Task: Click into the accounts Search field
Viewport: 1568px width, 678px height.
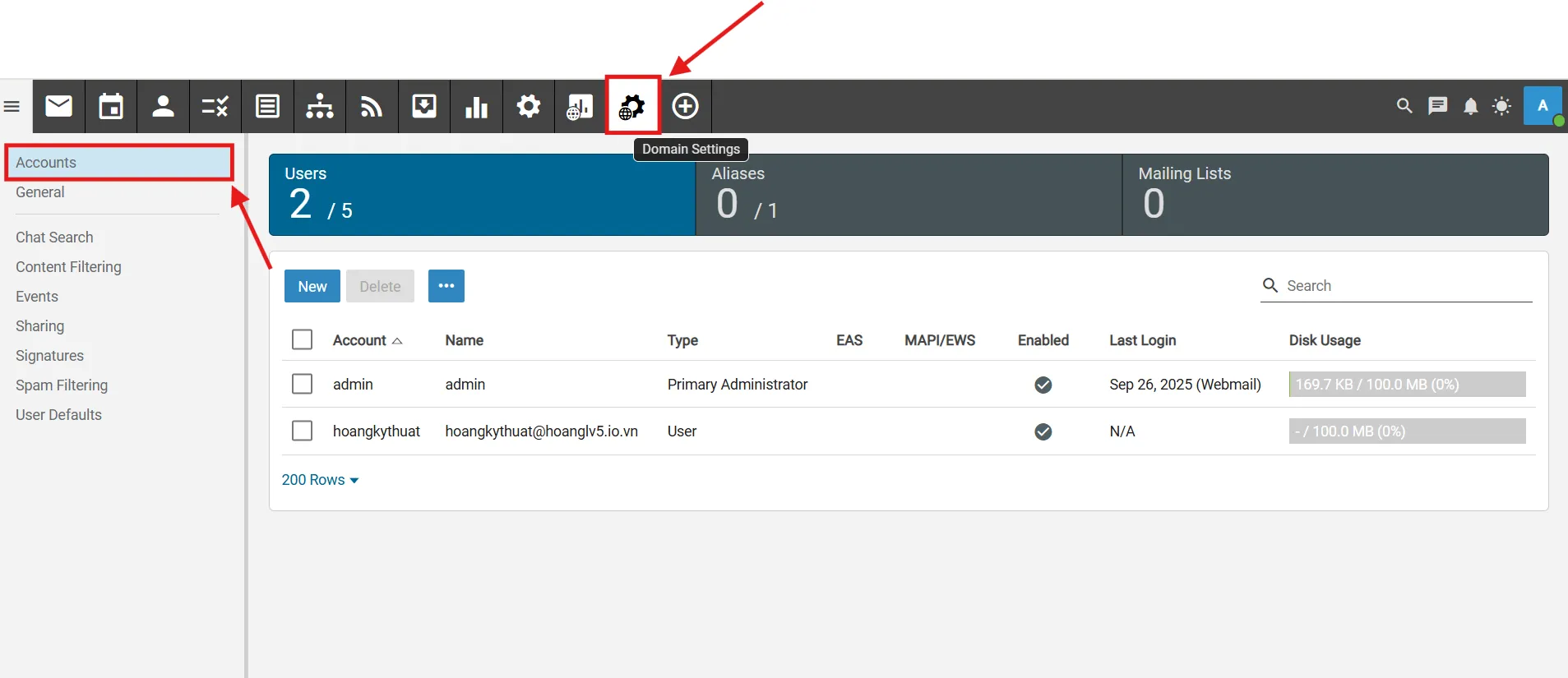Action: click(x=1406, y=286)
